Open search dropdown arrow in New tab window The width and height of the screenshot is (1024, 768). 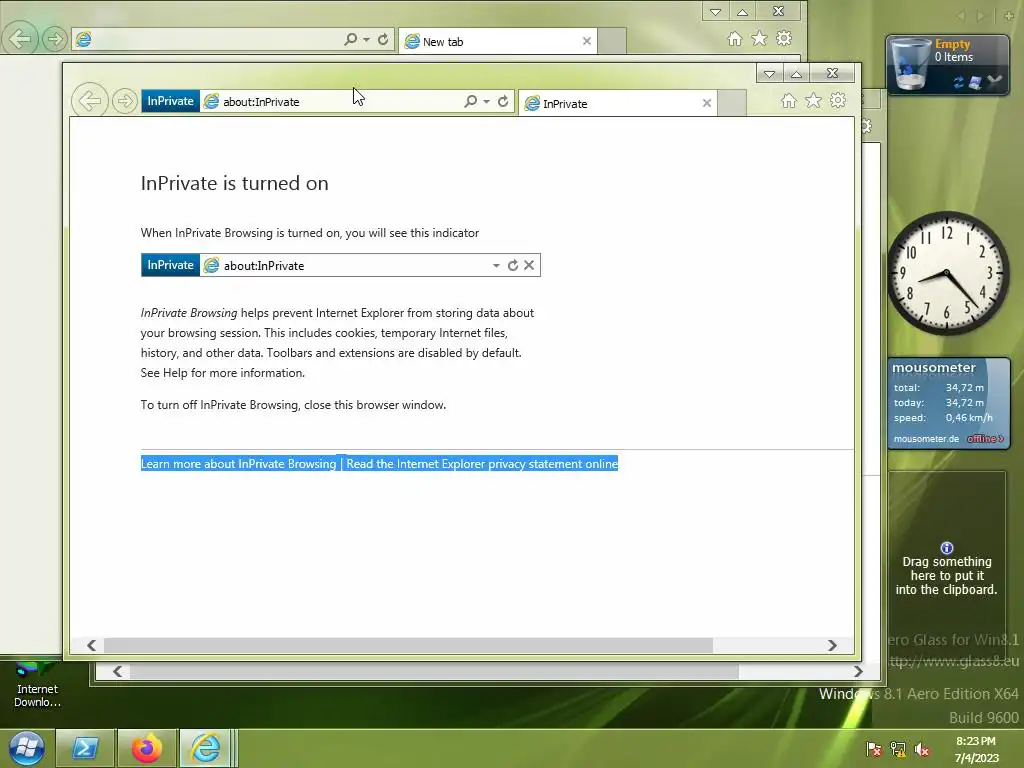(366, 39)
